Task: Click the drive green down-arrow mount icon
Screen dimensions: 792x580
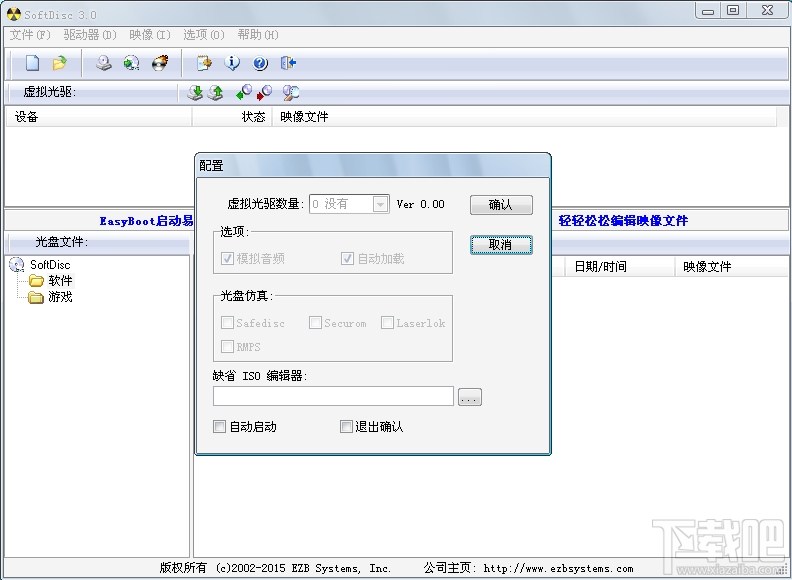Action: point(195,92)
